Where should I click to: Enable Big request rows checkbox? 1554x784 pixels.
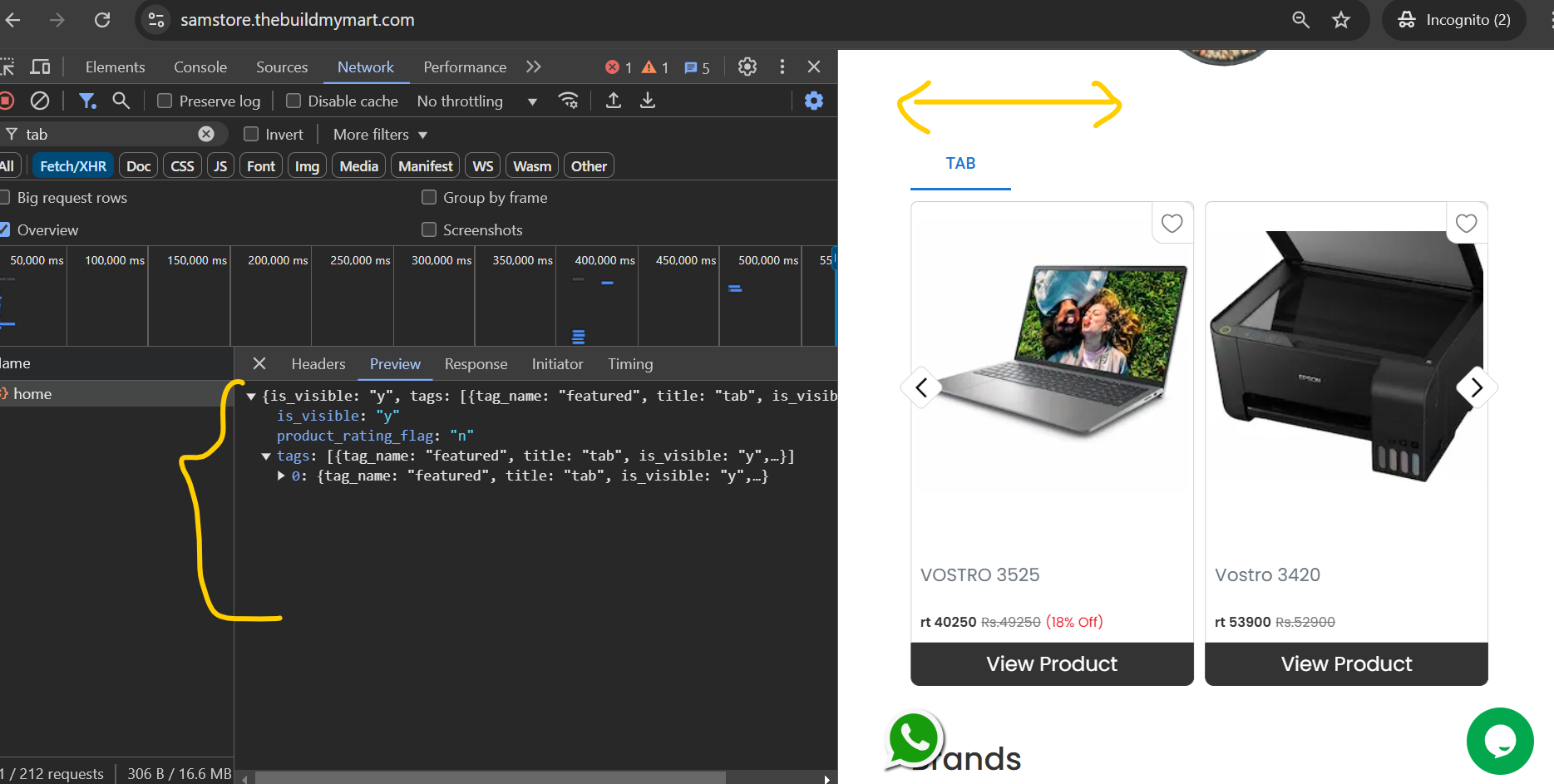4,197
